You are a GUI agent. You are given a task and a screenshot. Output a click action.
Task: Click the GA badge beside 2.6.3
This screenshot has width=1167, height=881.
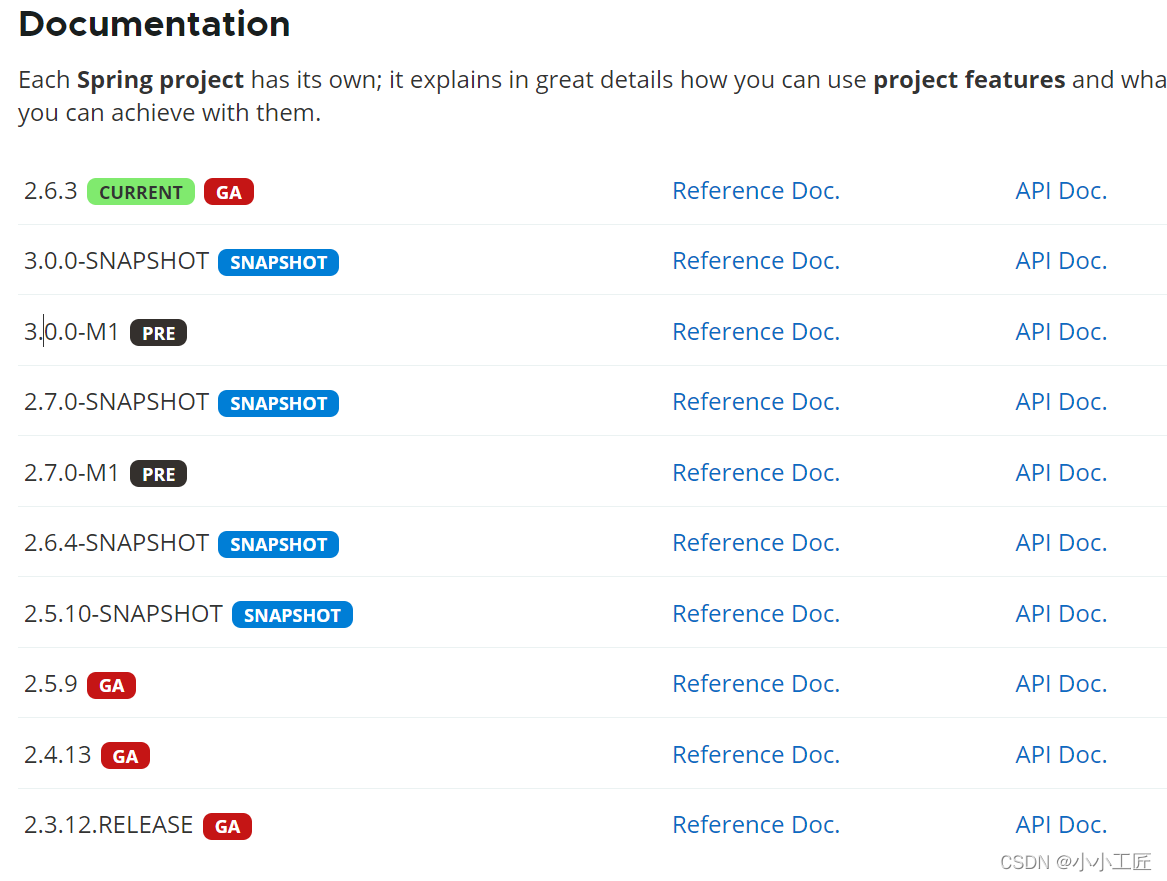[229, 192]
